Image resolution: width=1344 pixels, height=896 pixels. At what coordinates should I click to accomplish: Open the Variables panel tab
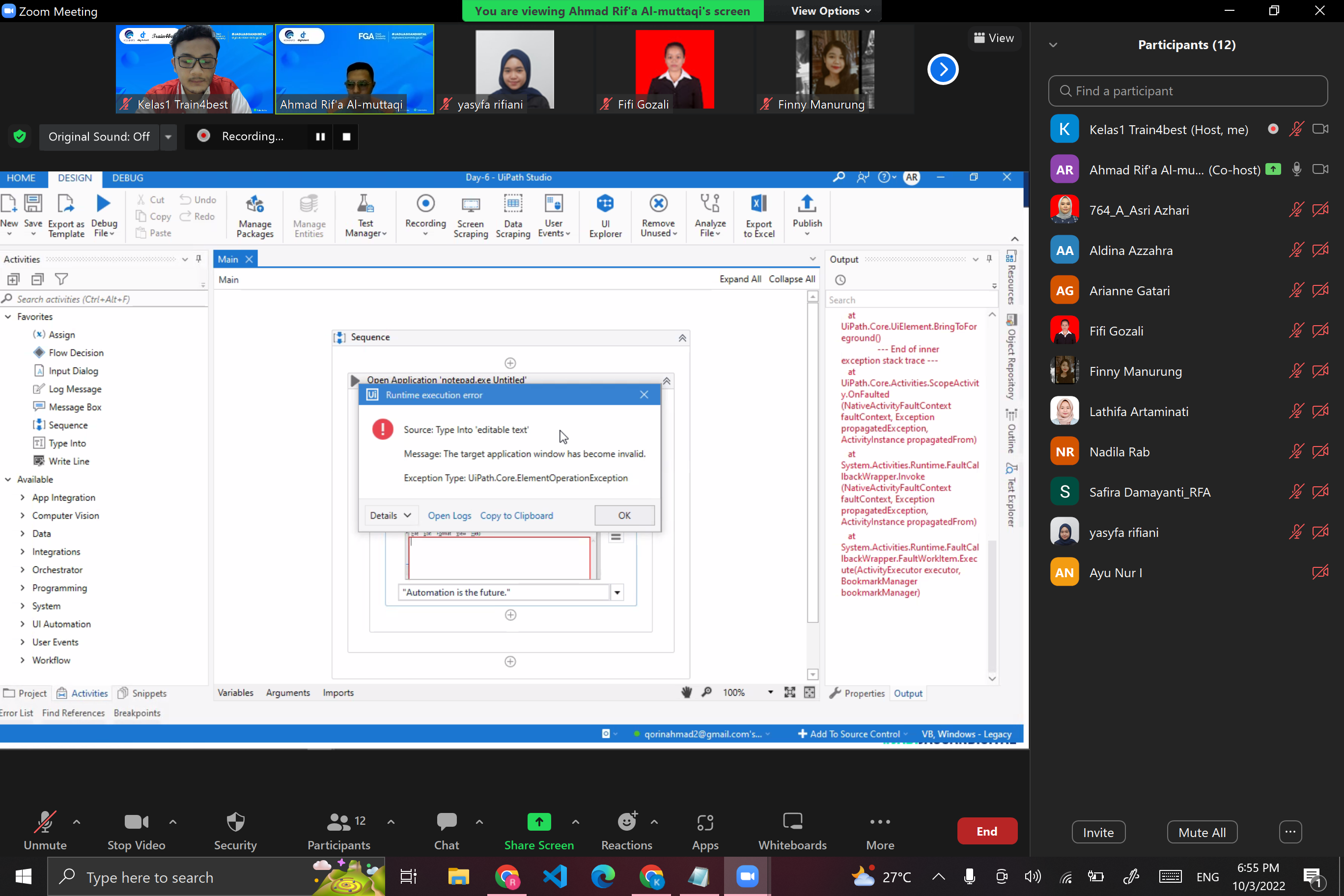coord(235,693)
